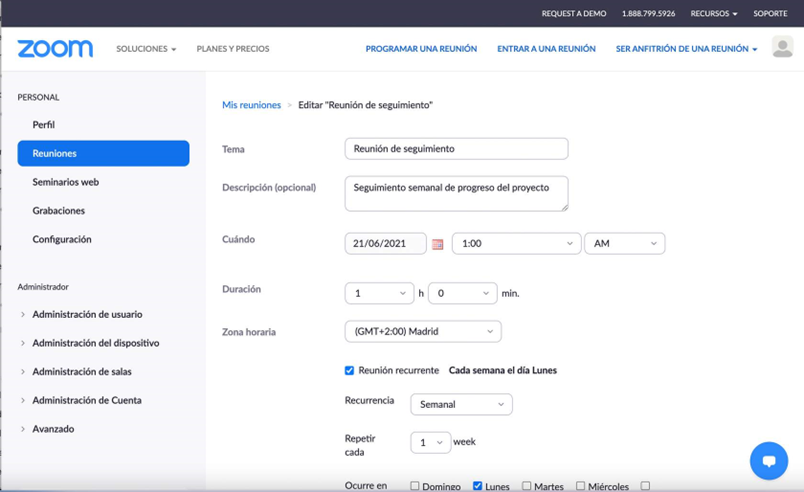Image resolution: width=804 pixels, height=492 pixels.
Task: Open the Repetir cada week dropdown
Action: (x=431, y=442)
